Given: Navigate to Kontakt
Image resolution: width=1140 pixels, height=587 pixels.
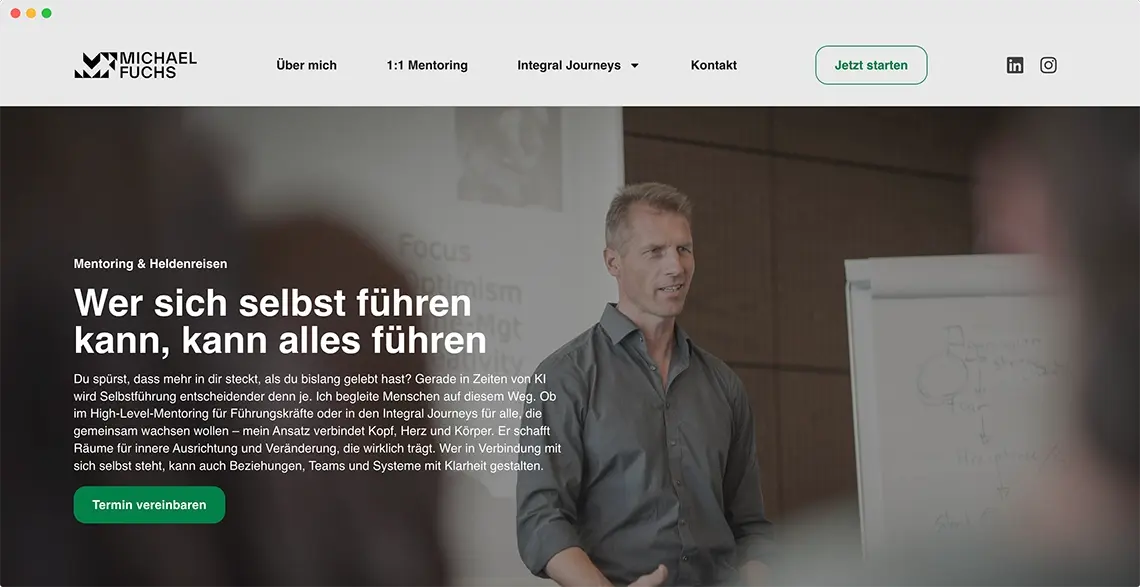Looking at the screenshot, I should coord(714,65).
